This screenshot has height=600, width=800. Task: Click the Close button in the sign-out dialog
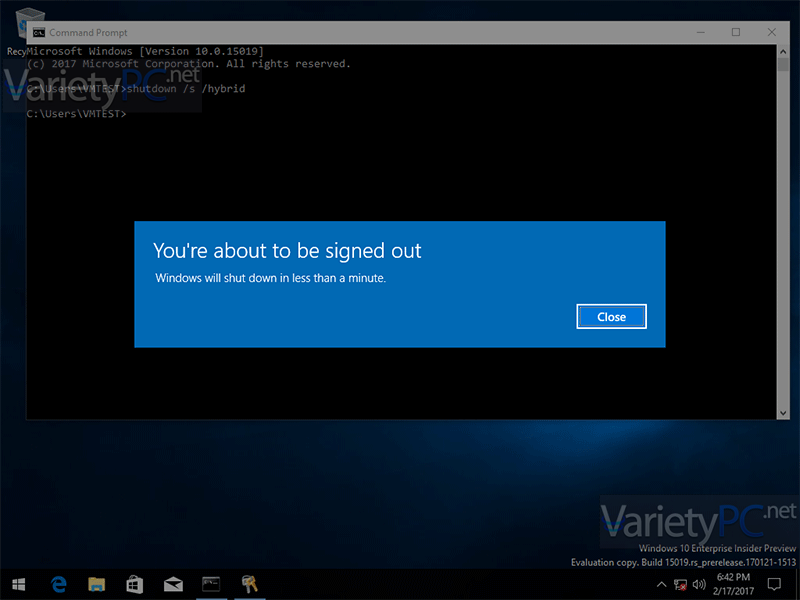point(611,317)
